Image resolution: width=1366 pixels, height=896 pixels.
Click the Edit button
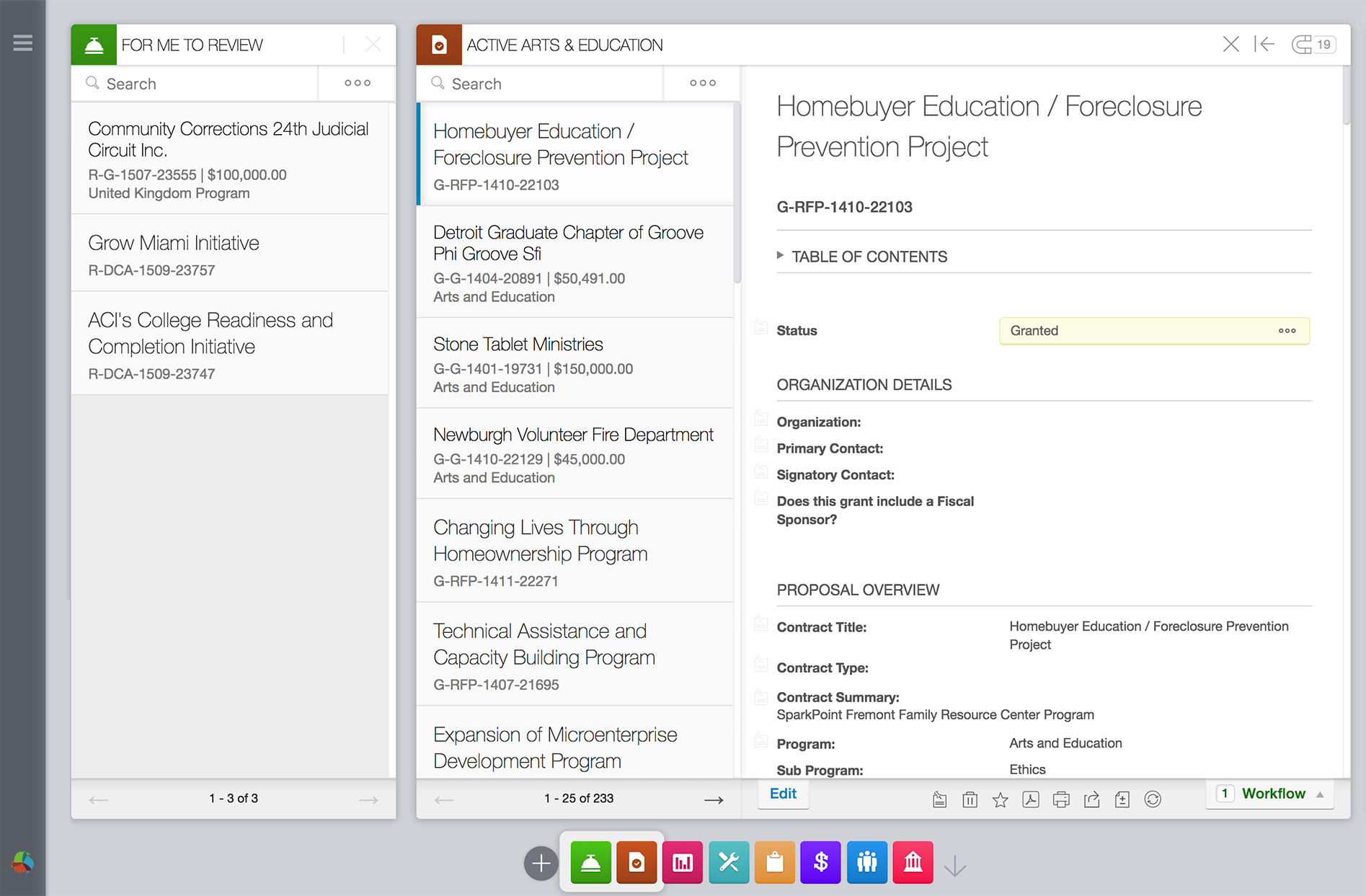[x=783, y=794]
